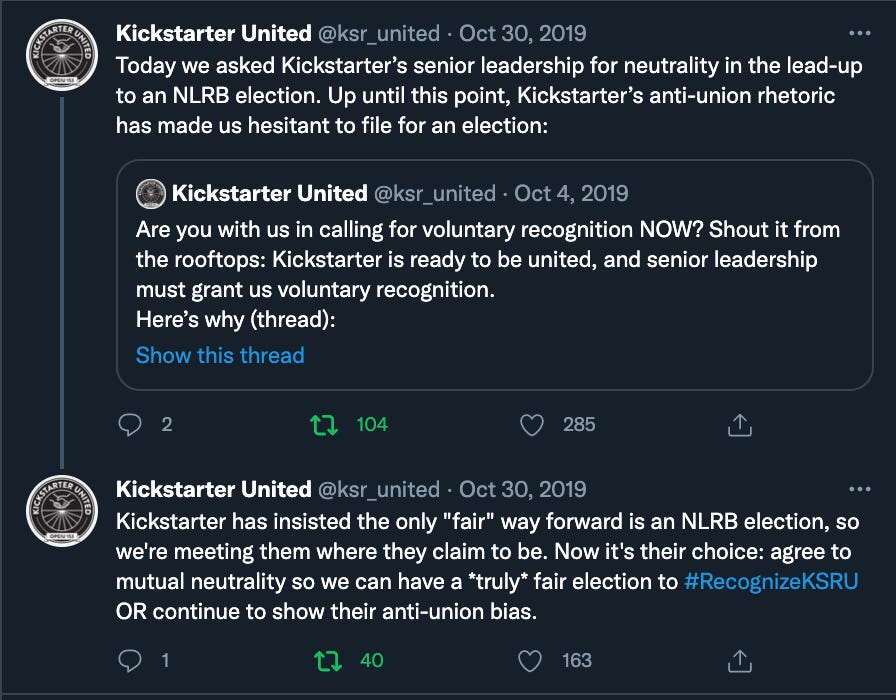Open more options on first tweet
Image resolution: width=896 pixels, height=700 pixels.
(x=858, y=33)
